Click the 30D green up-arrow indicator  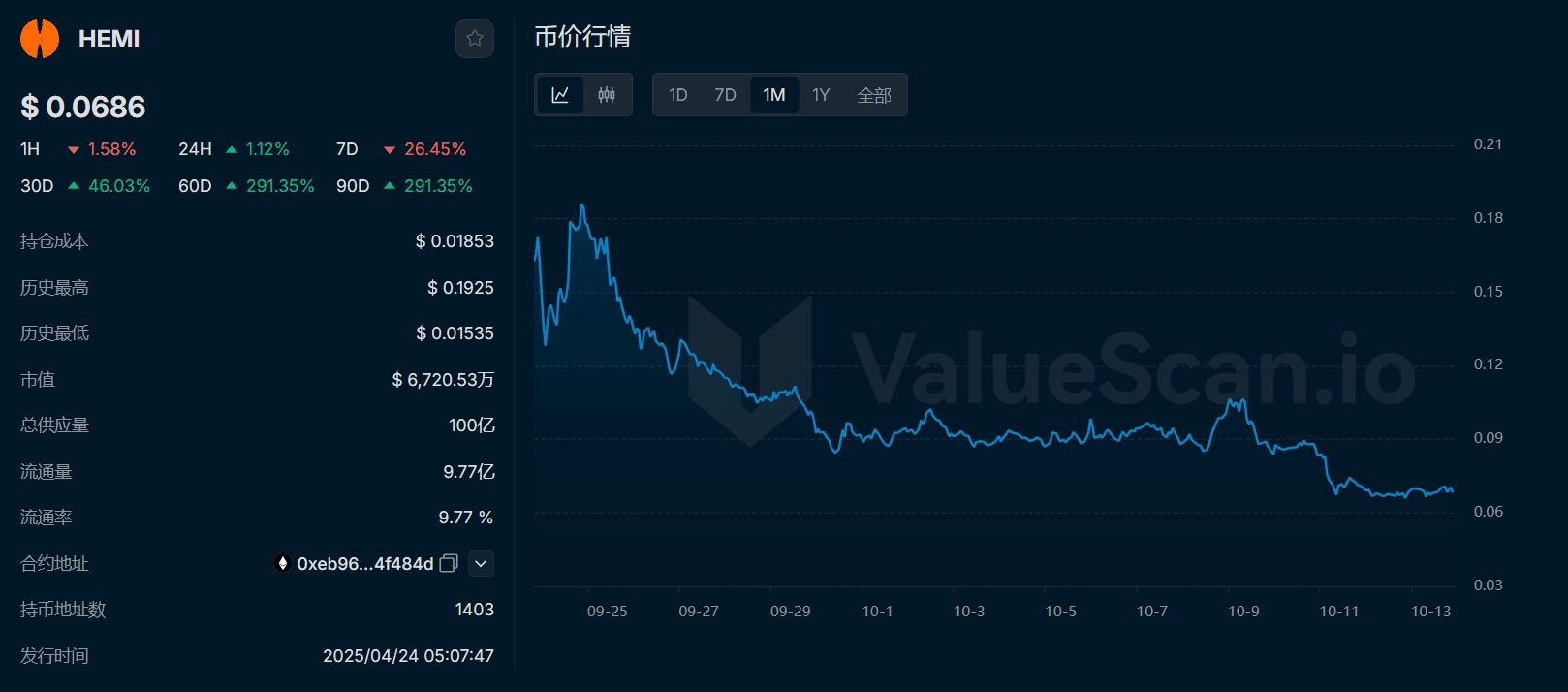74,186
